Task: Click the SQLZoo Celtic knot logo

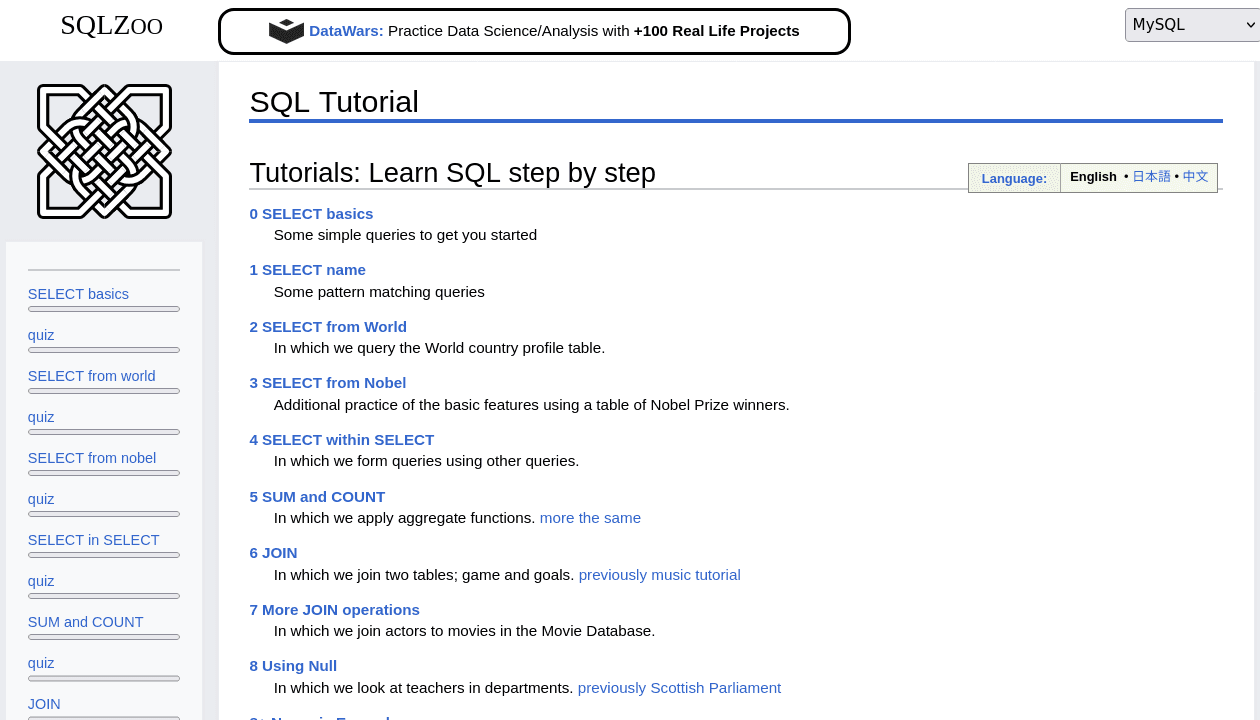Action: pyautogui.click(x=104, y=152)
